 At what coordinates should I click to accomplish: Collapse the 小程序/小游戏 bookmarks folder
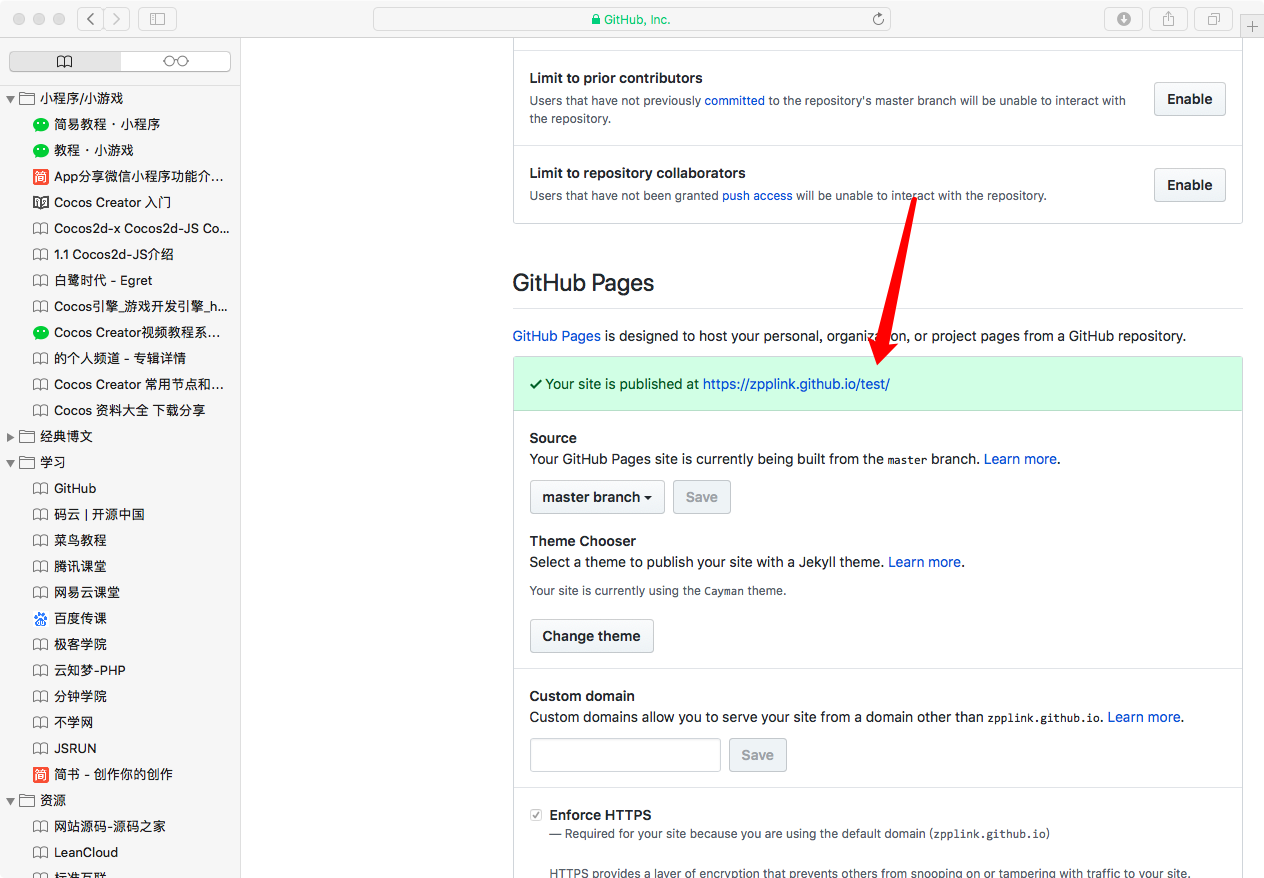pos(11,99)
